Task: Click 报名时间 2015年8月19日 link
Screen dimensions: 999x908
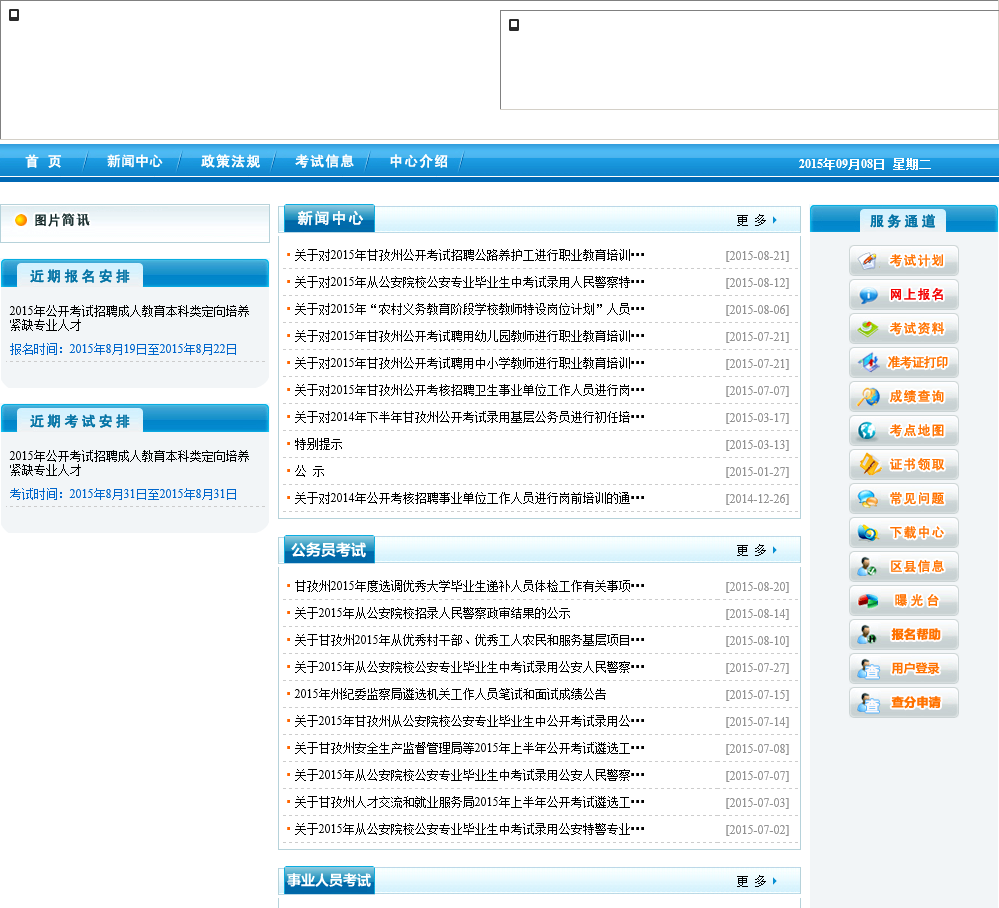Action: [124, 349]
